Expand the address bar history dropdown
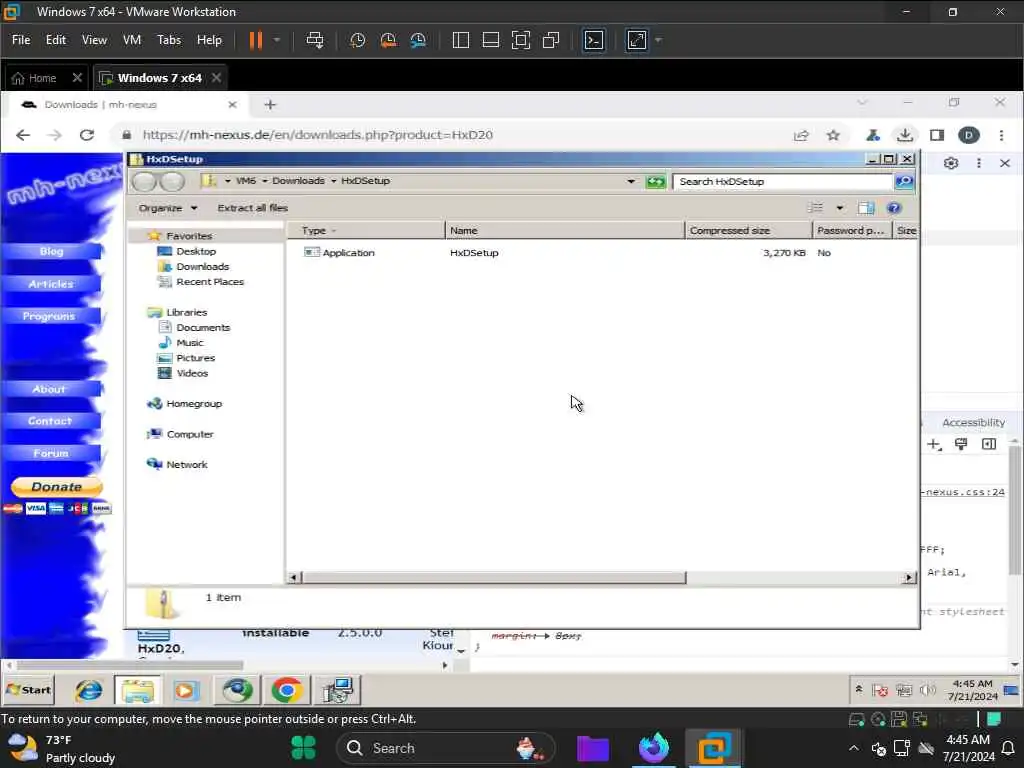This screenshot has width=1024, height=768. [631, 182]
